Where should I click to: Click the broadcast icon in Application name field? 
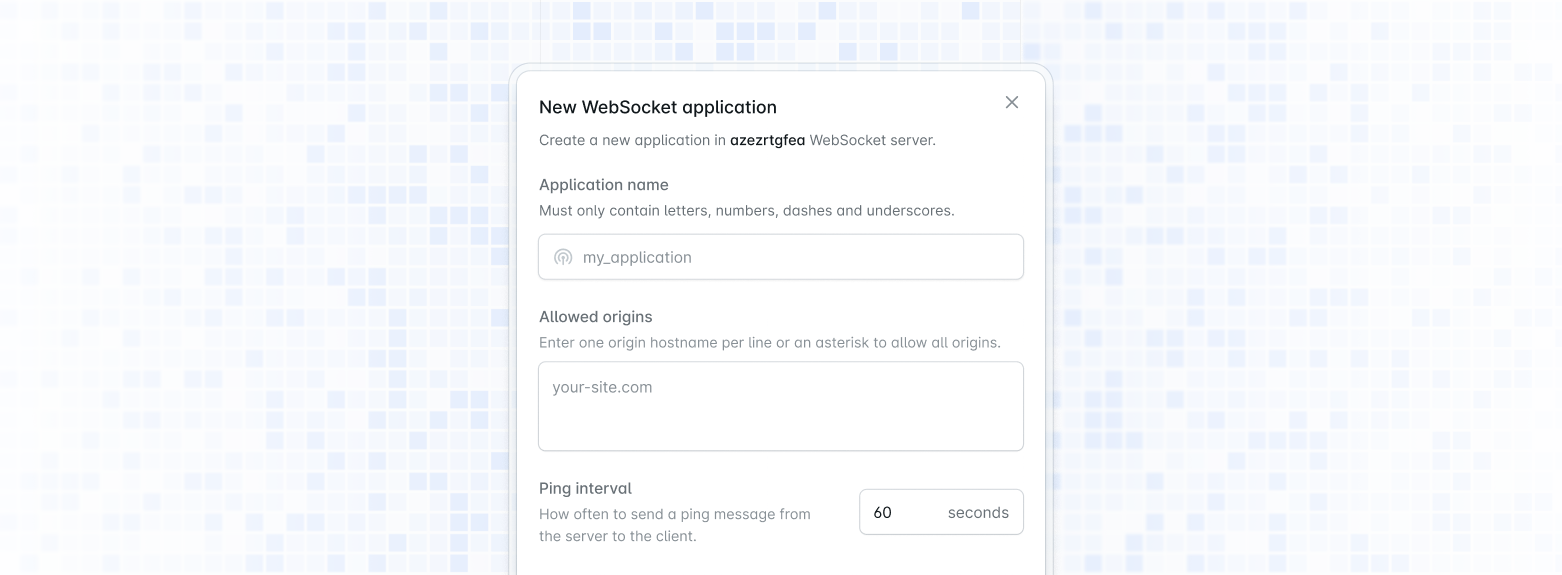tap(563, 257)
